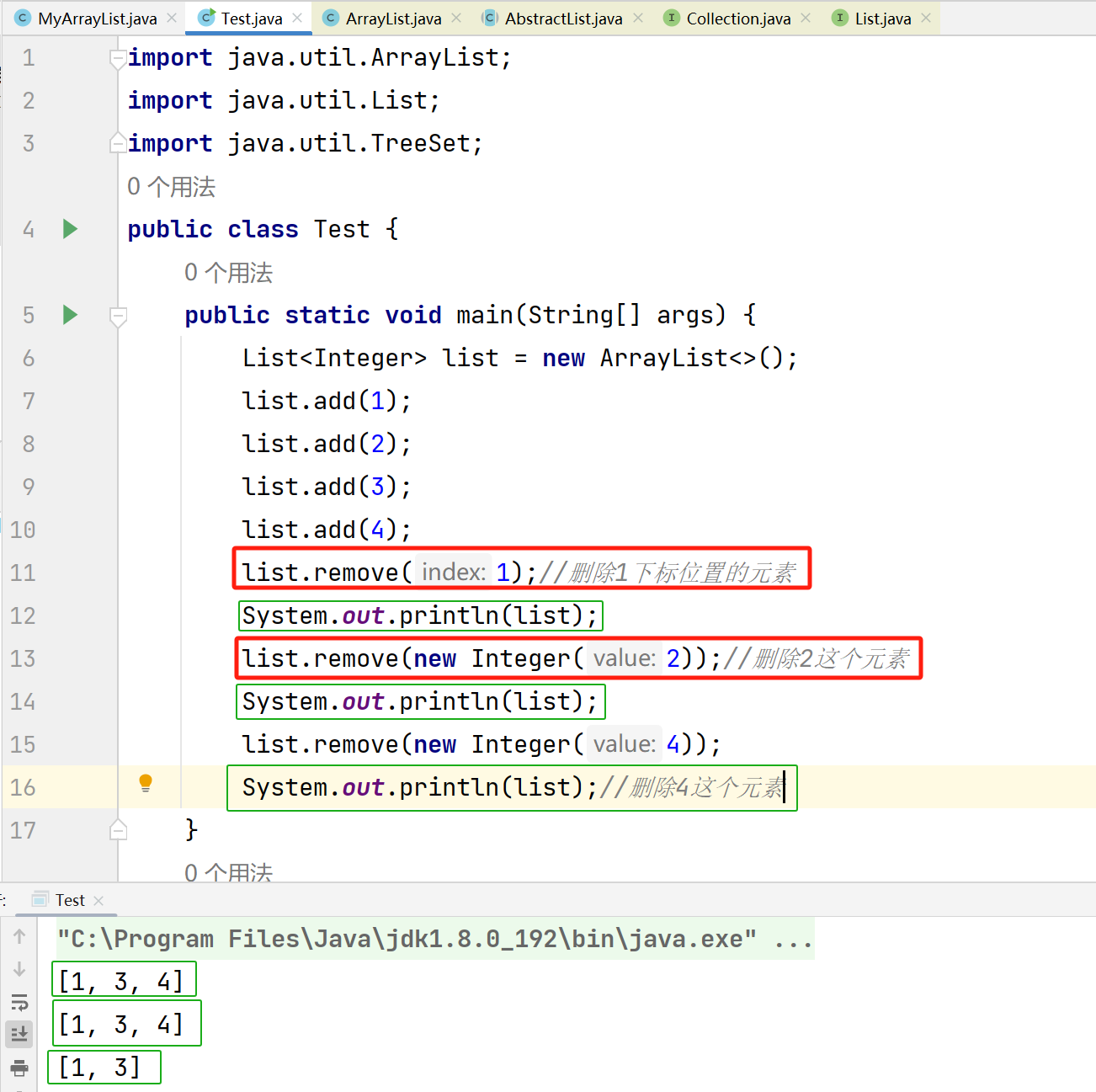Click the java.exe command line in console

434,939
